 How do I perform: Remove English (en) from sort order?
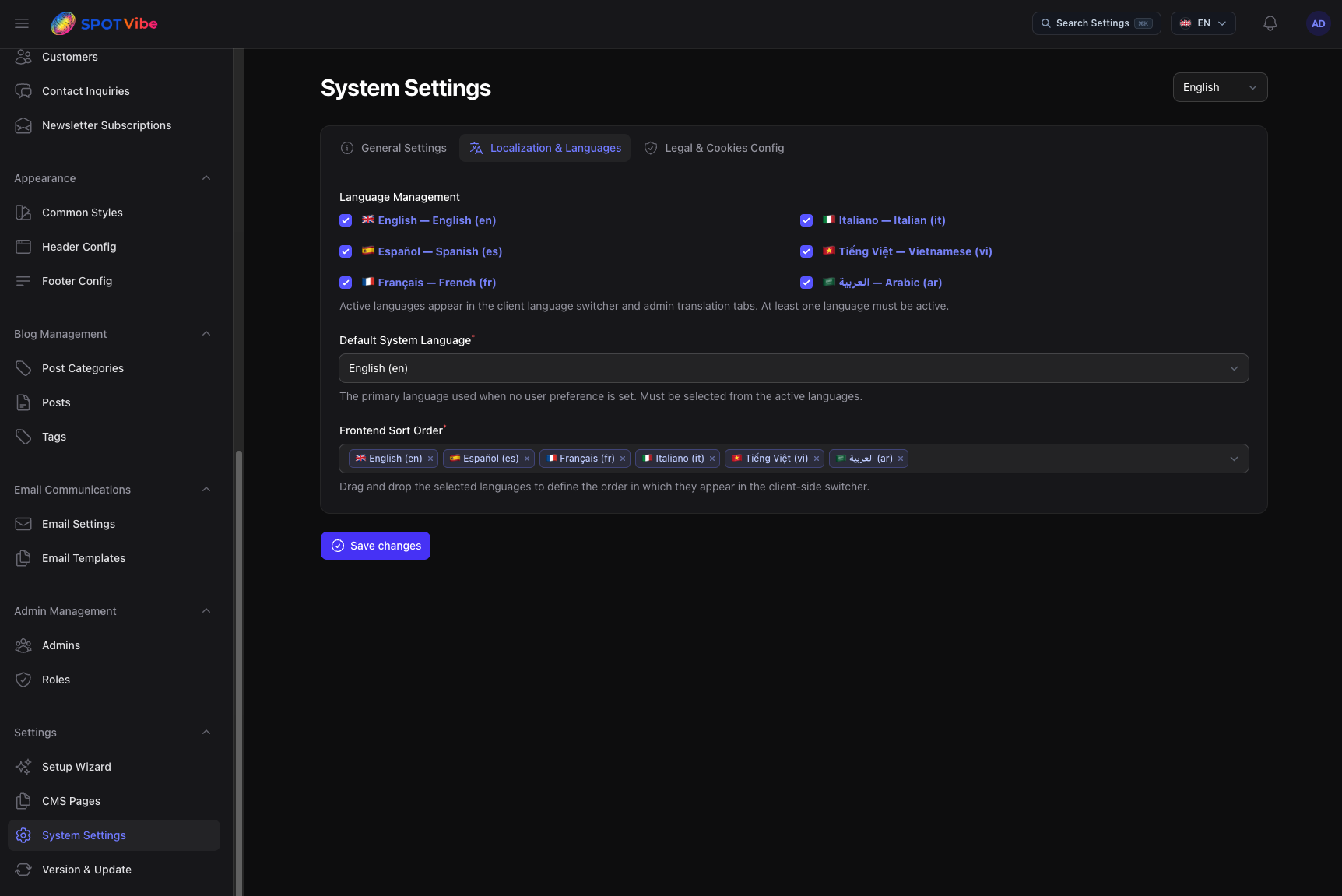[x=430, y=459]
